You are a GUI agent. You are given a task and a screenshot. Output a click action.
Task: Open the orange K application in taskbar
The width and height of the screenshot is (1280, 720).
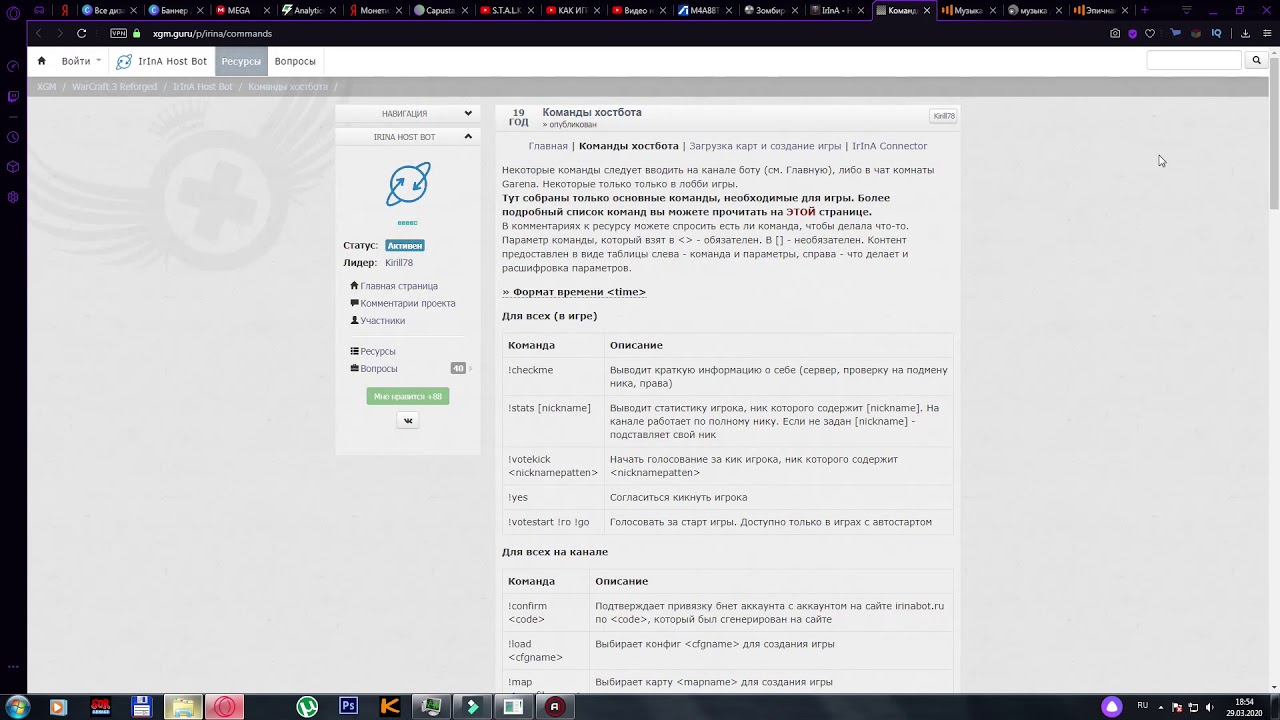pos(390,707)
